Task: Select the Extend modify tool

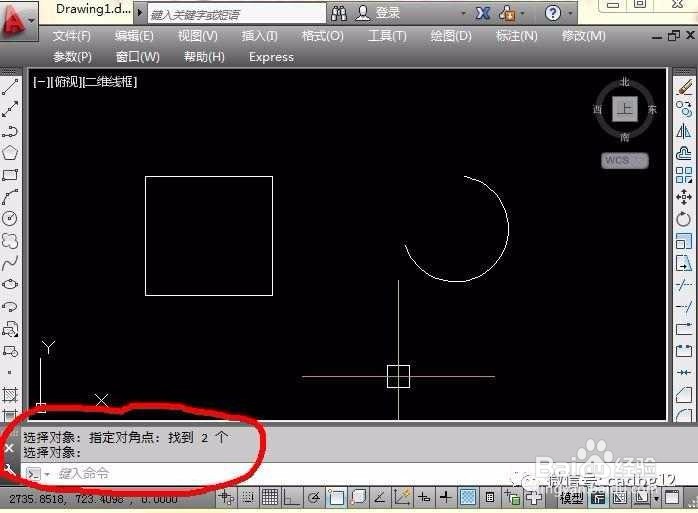Action: 684,306
